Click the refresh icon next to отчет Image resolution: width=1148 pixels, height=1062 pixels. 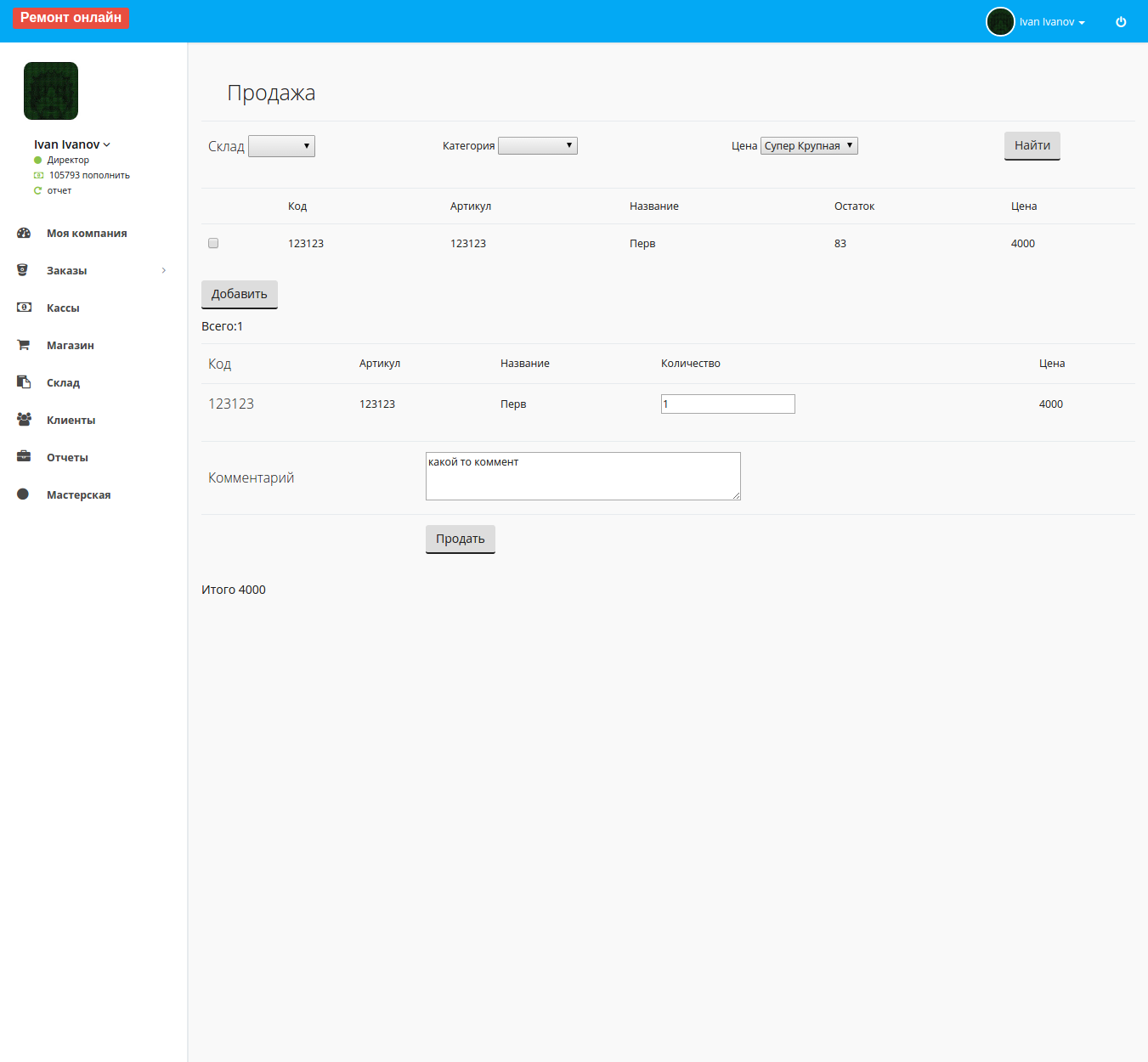37,190
